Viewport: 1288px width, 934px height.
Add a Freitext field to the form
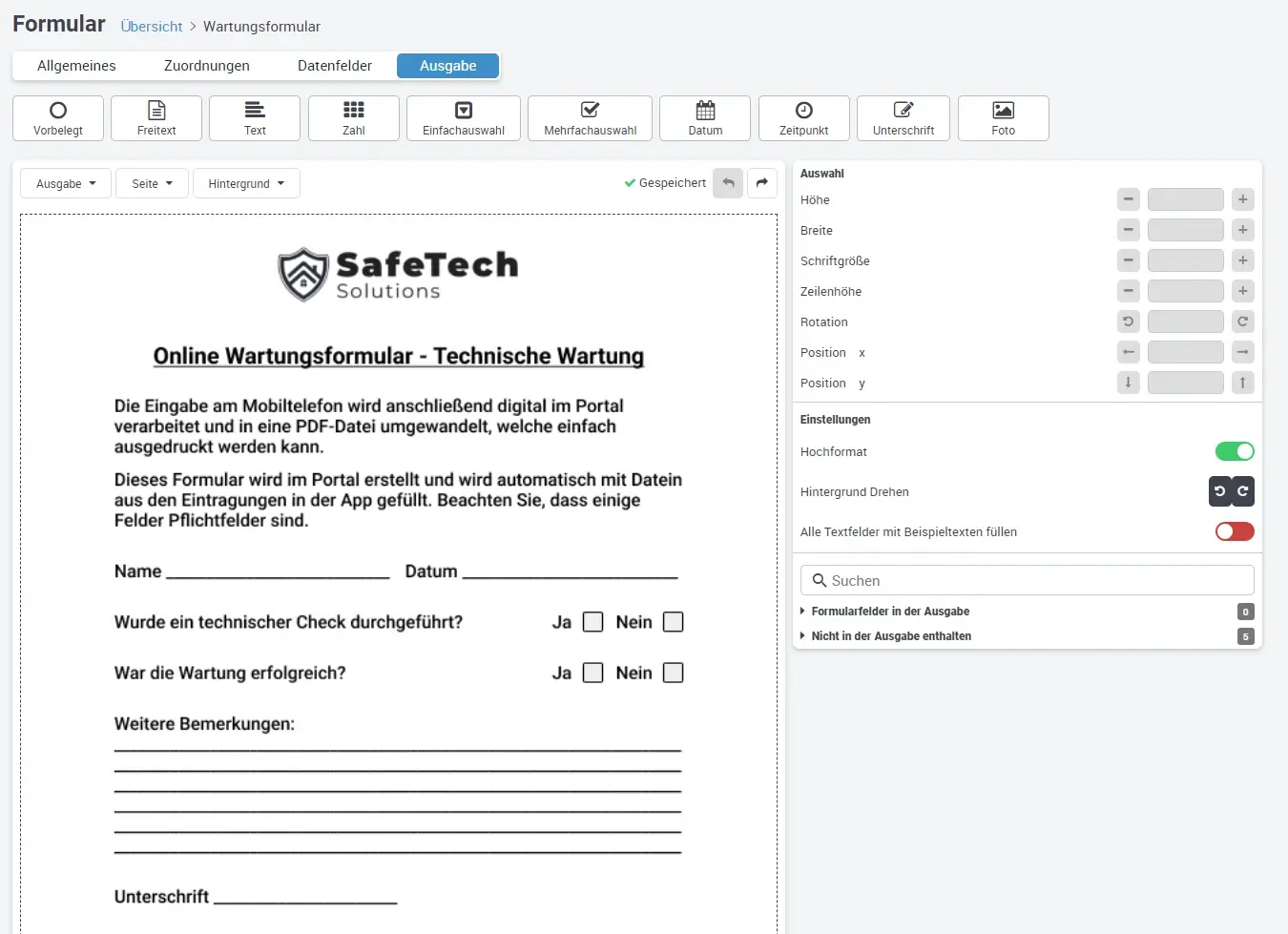(x=156, y=118)
